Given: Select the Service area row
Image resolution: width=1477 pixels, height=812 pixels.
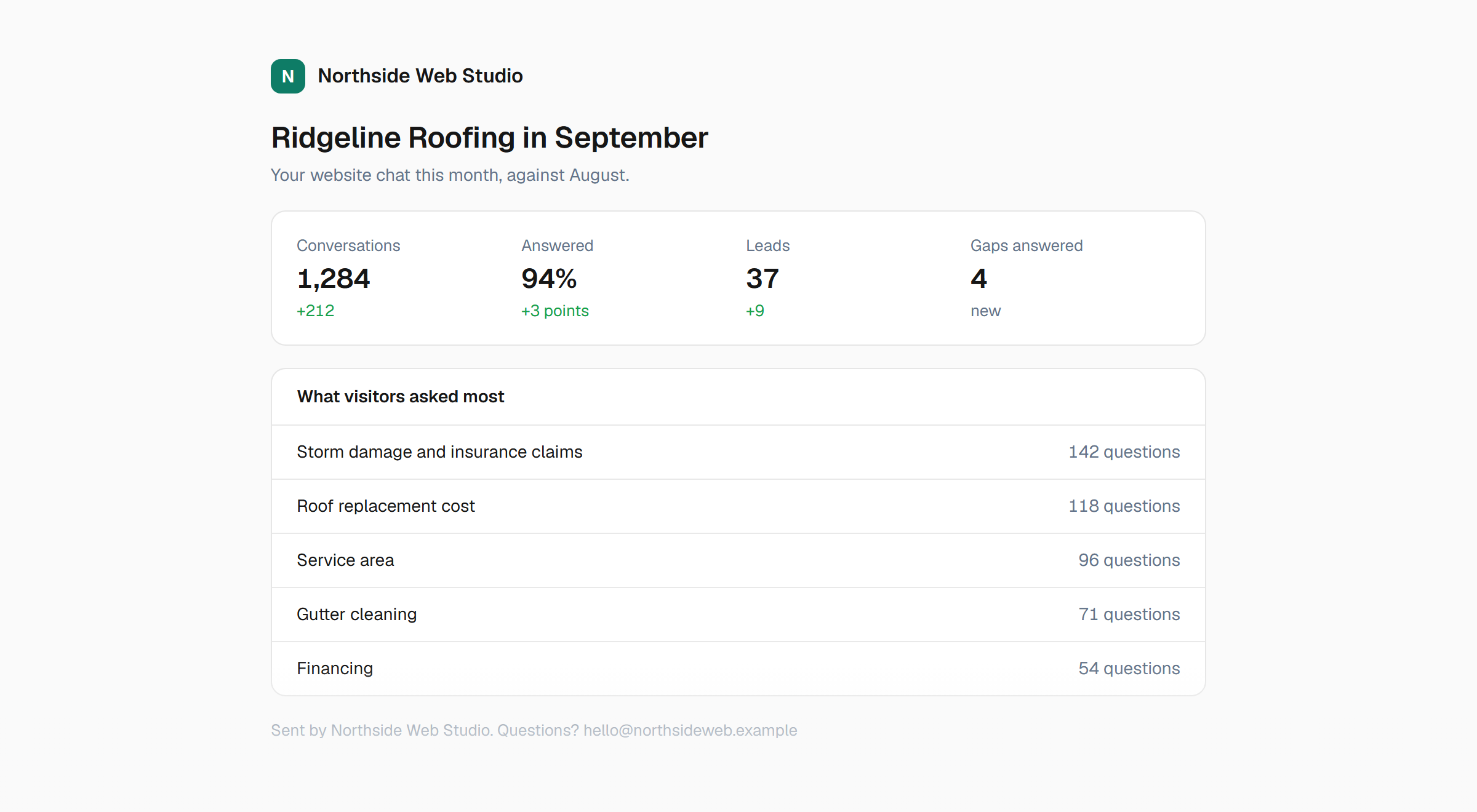Looking at the screenshot, I should (738, 560).
